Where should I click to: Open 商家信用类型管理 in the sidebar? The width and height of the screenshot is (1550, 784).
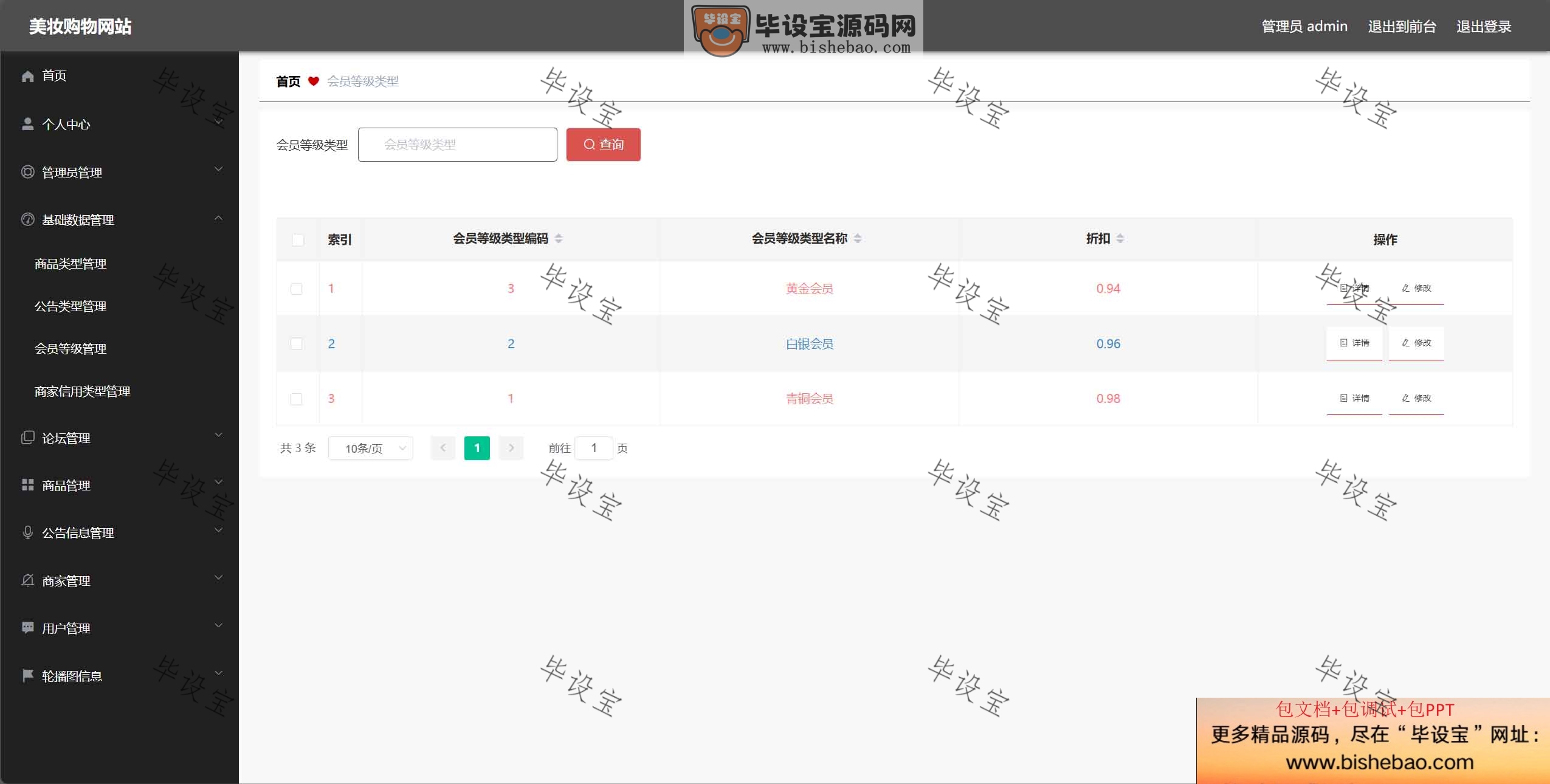click(x=83, y=391)
